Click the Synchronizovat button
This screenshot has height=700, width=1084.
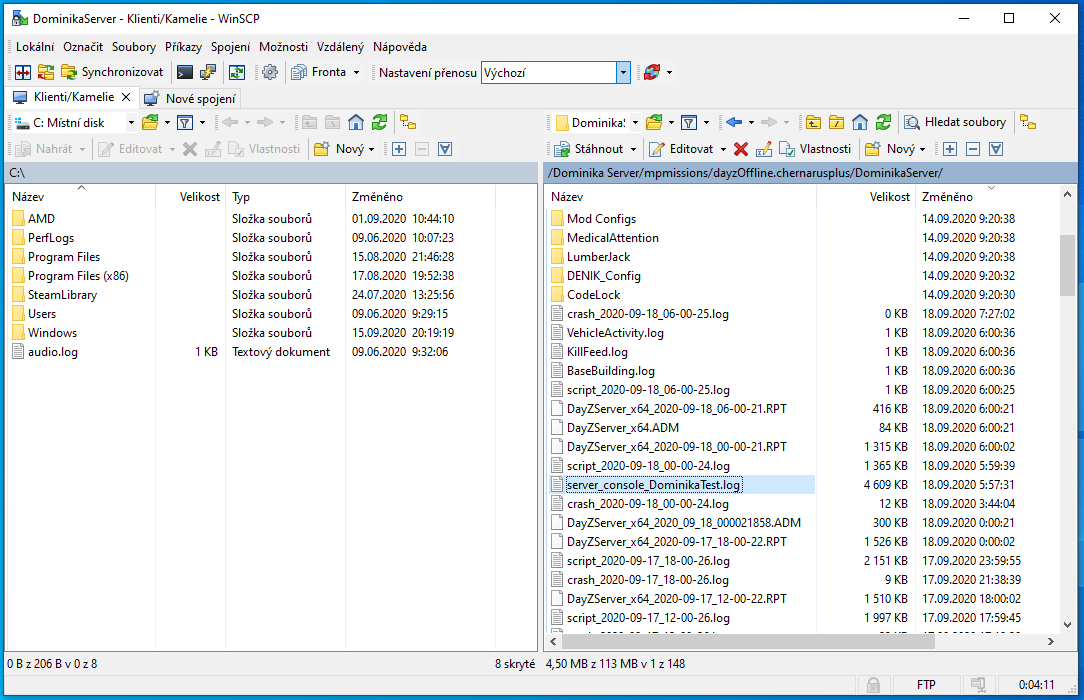112,72
